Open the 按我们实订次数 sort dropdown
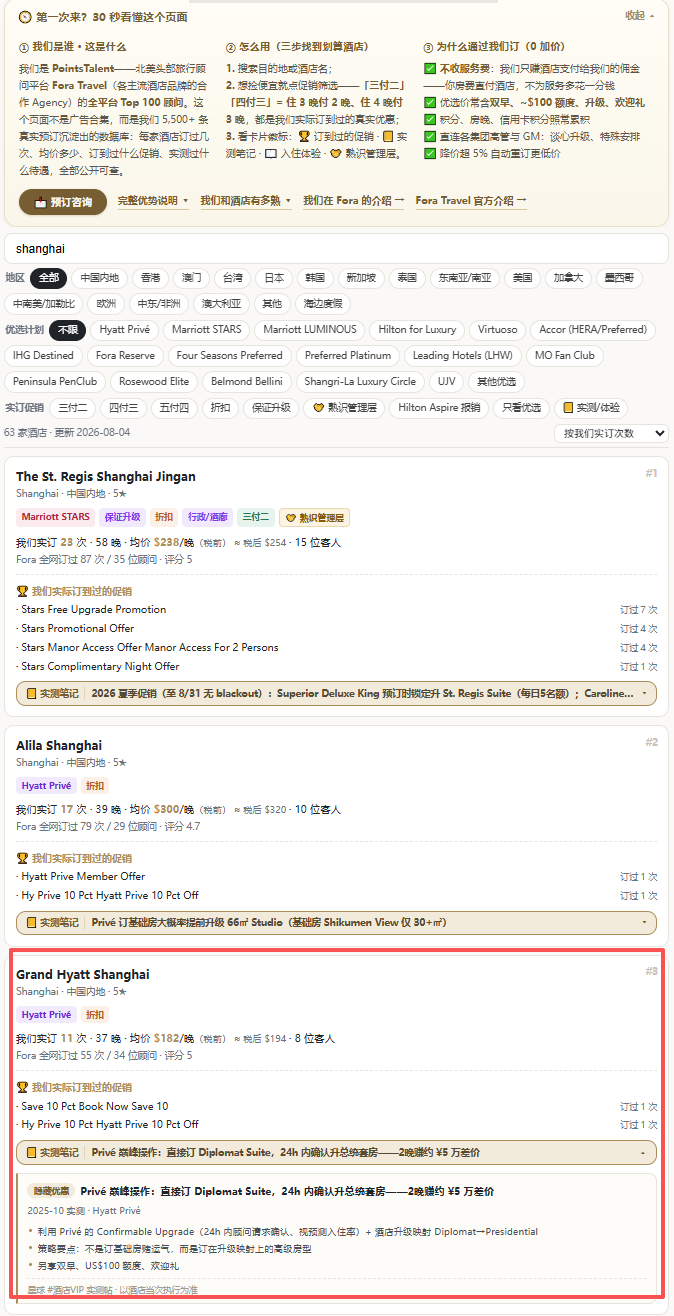Screen dimensions: 674x1316 [611, 433]
